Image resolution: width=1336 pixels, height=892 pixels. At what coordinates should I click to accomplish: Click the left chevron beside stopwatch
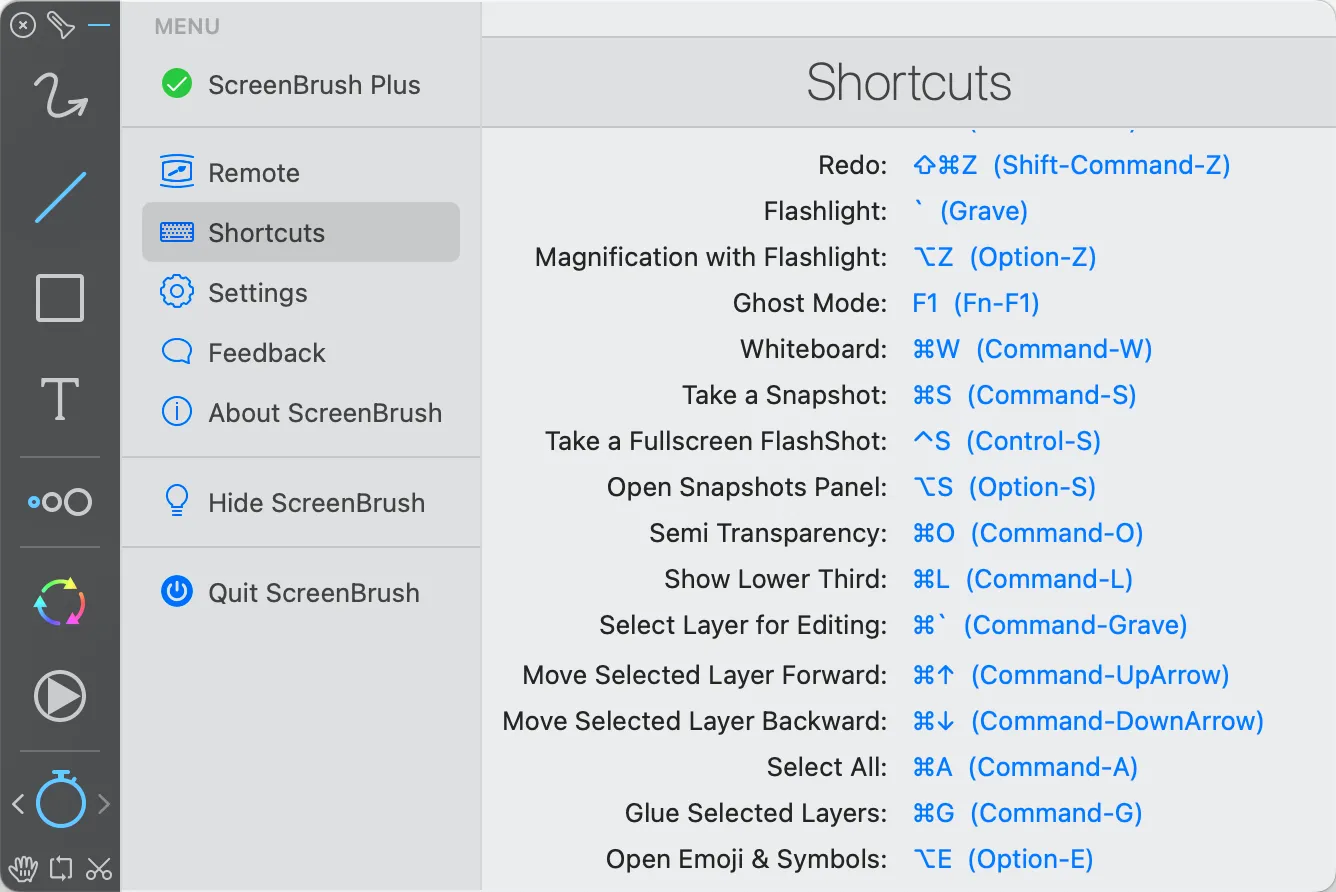17,803
